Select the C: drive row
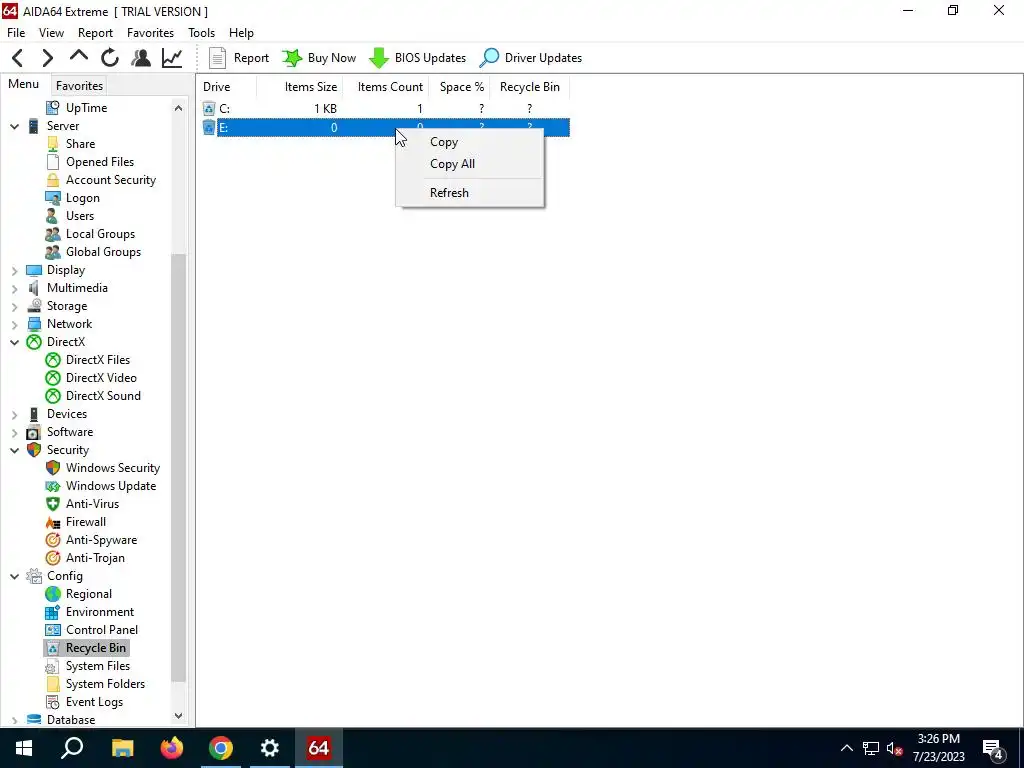 pos(385,108)
